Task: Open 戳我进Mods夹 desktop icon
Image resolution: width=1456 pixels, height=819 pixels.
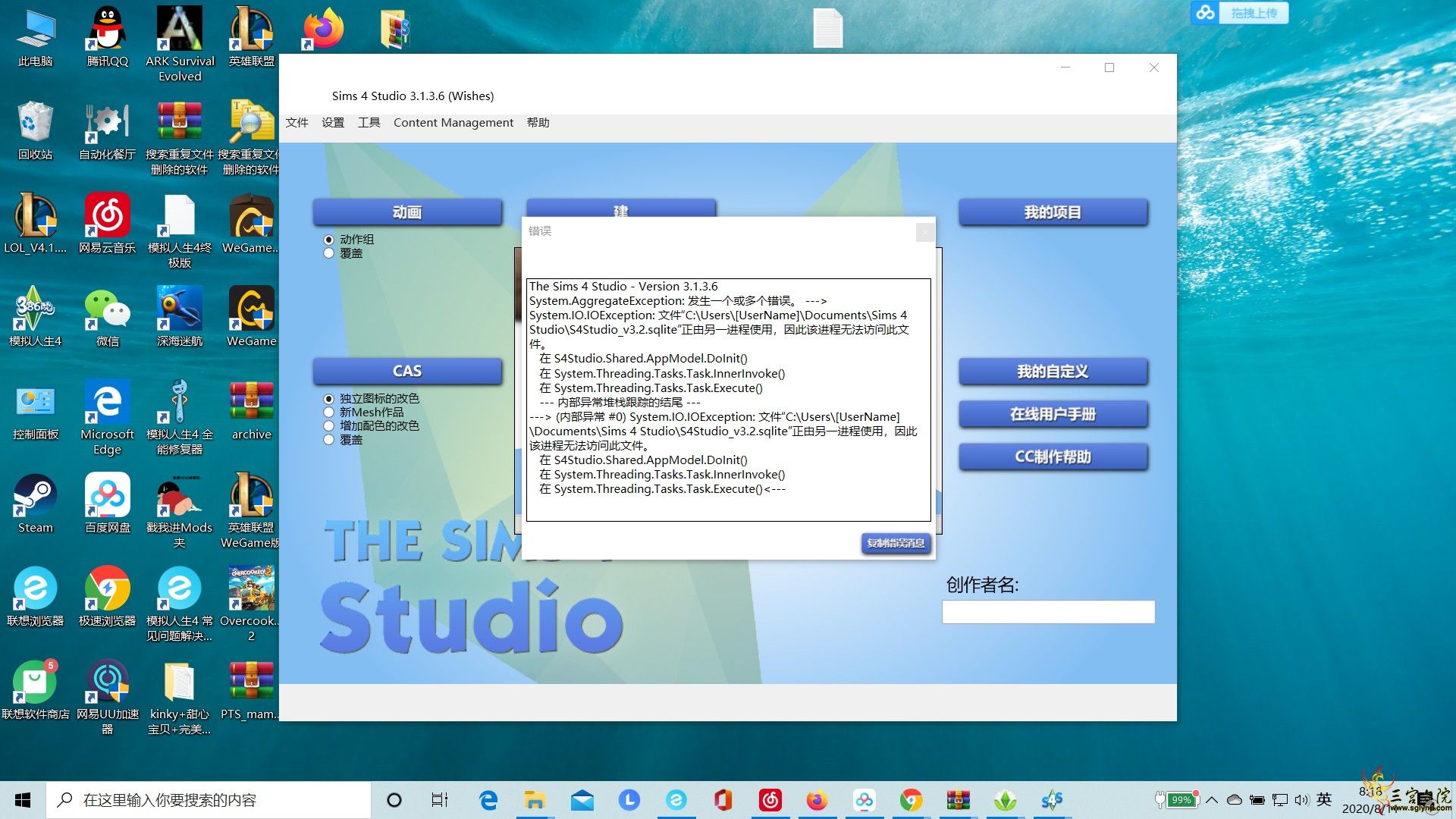Action: (180, 511)
